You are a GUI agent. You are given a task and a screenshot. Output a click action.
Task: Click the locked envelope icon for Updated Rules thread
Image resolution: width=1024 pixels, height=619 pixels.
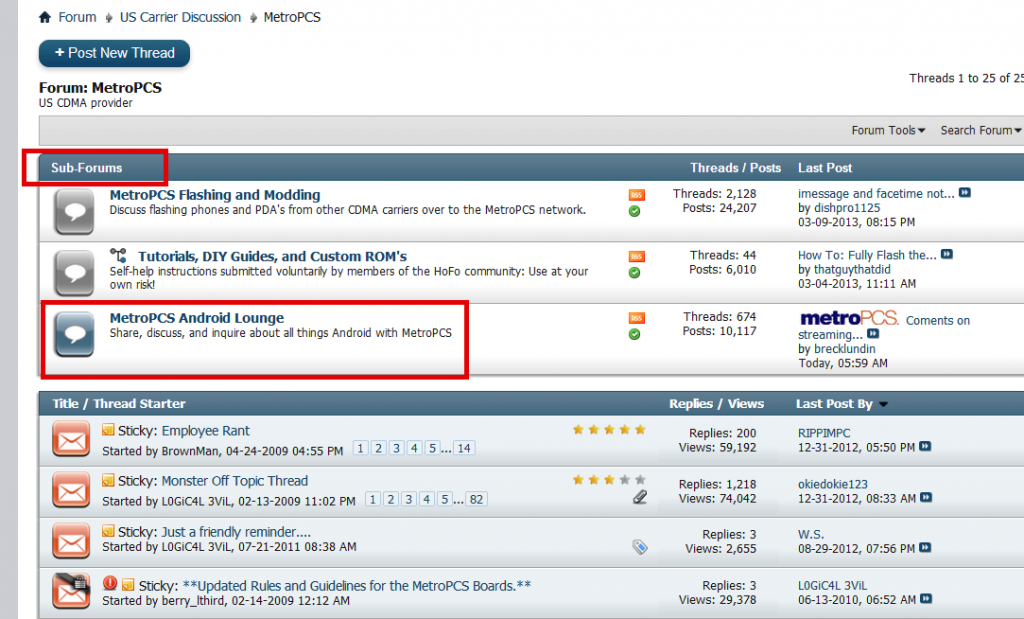[71, 591]
